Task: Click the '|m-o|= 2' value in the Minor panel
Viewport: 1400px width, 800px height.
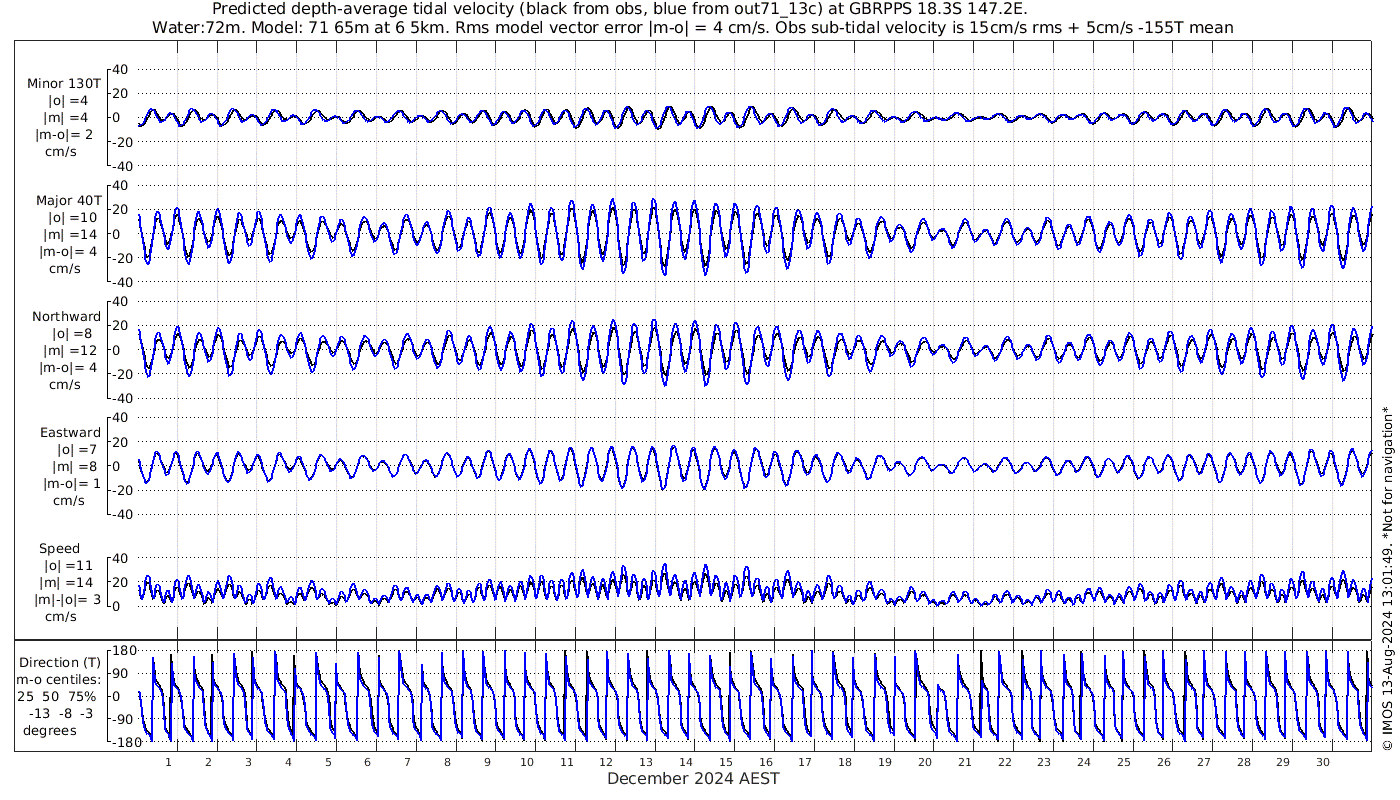Action: (65, 135)
